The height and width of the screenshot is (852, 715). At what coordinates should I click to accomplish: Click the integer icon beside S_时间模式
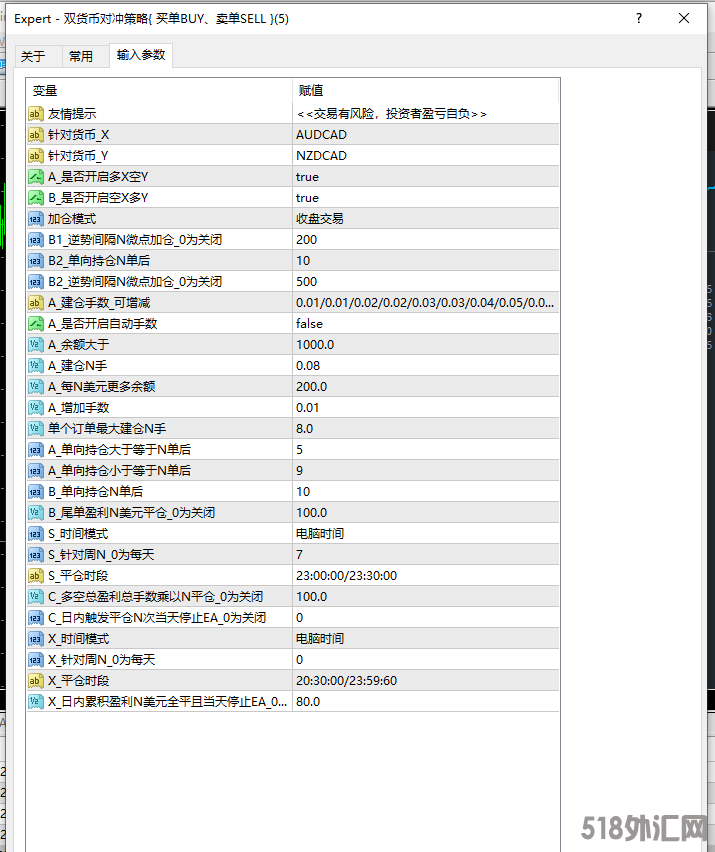35,534
